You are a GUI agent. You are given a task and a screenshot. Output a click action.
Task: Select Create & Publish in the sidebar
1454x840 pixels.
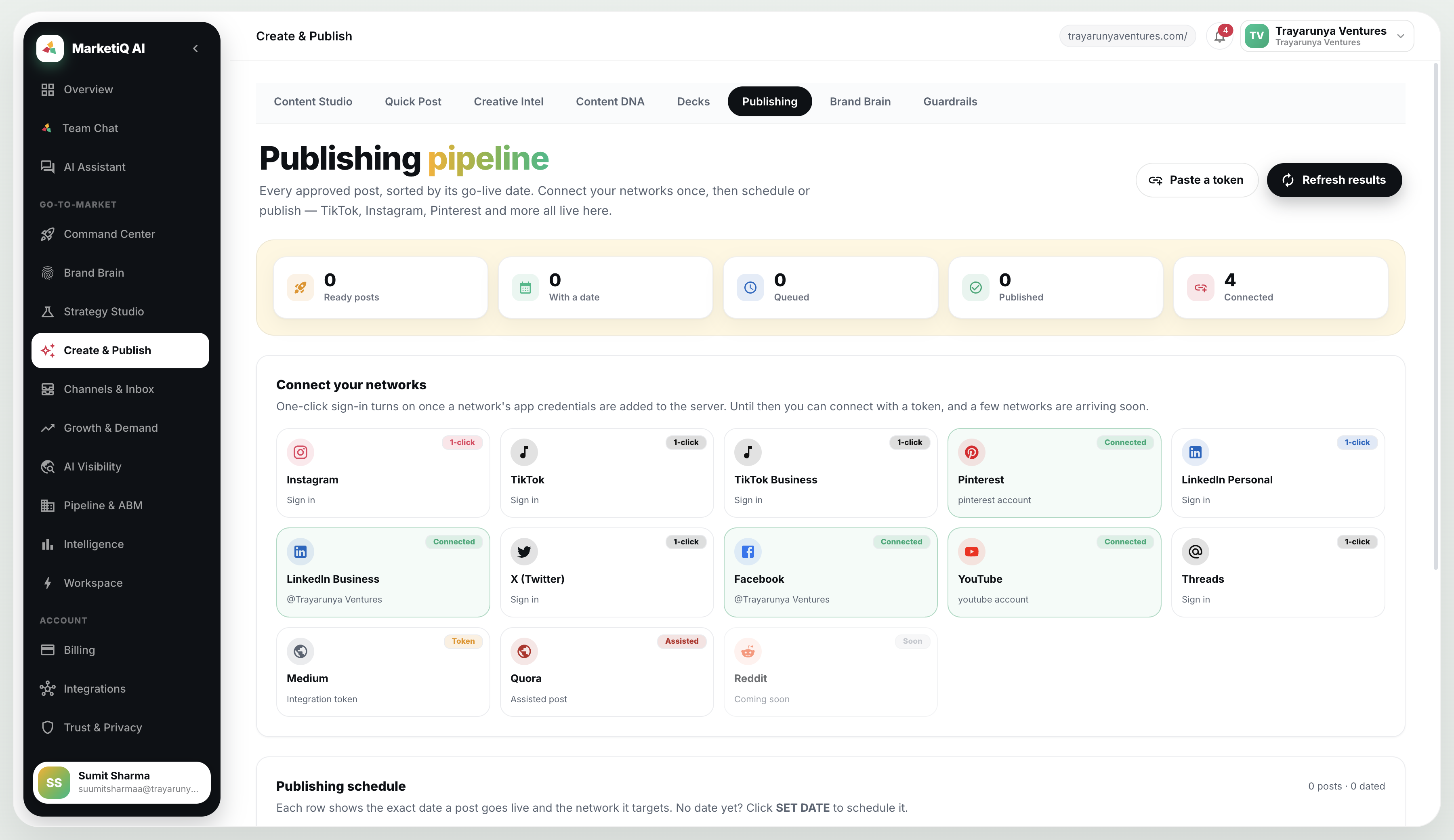click(x=120, y=350)
